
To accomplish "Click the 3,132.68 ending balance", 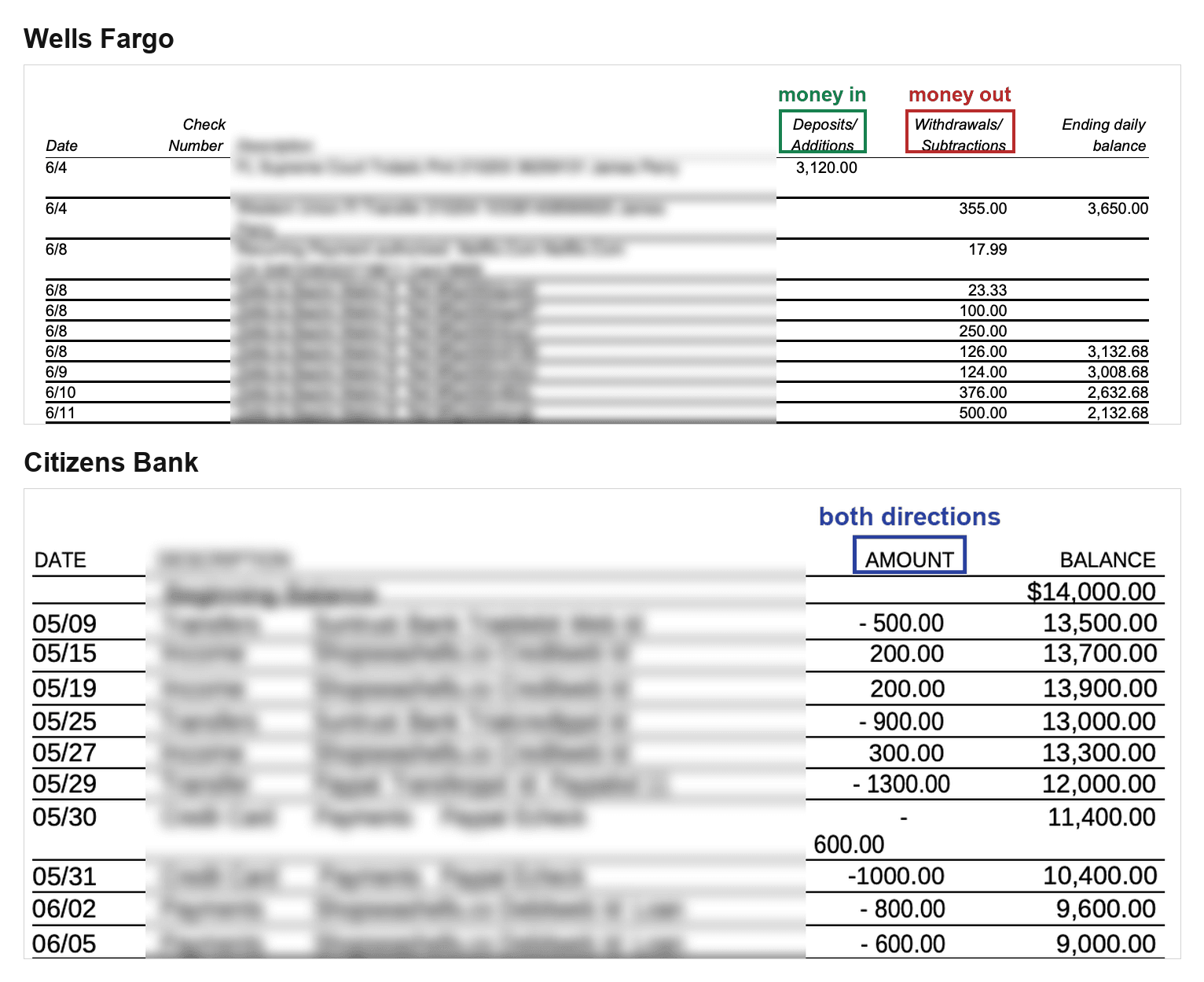I will coord(1118,351).
